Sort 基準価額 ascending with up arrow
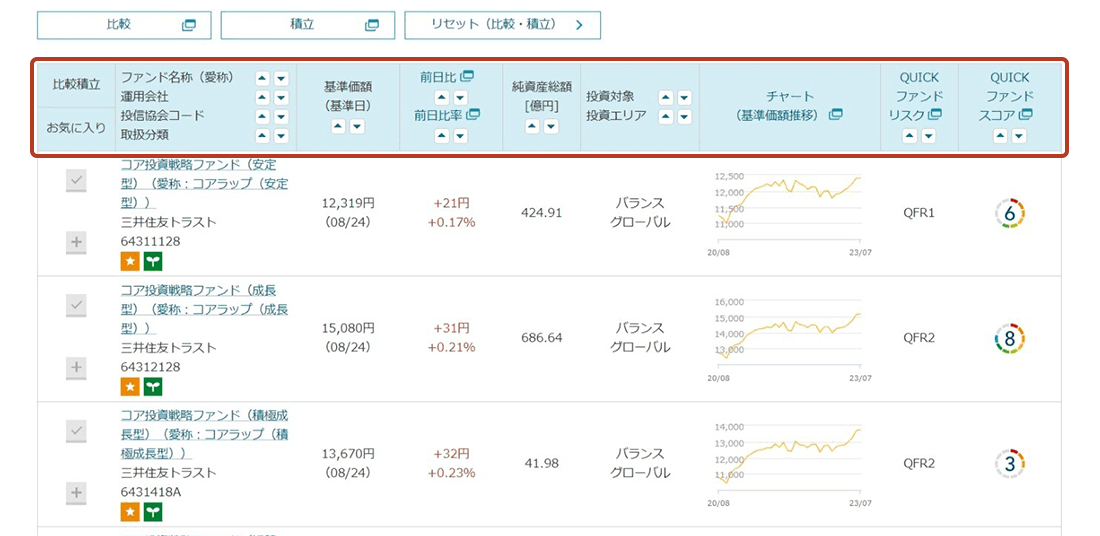 pyautogui.click(x=339, y=127)
